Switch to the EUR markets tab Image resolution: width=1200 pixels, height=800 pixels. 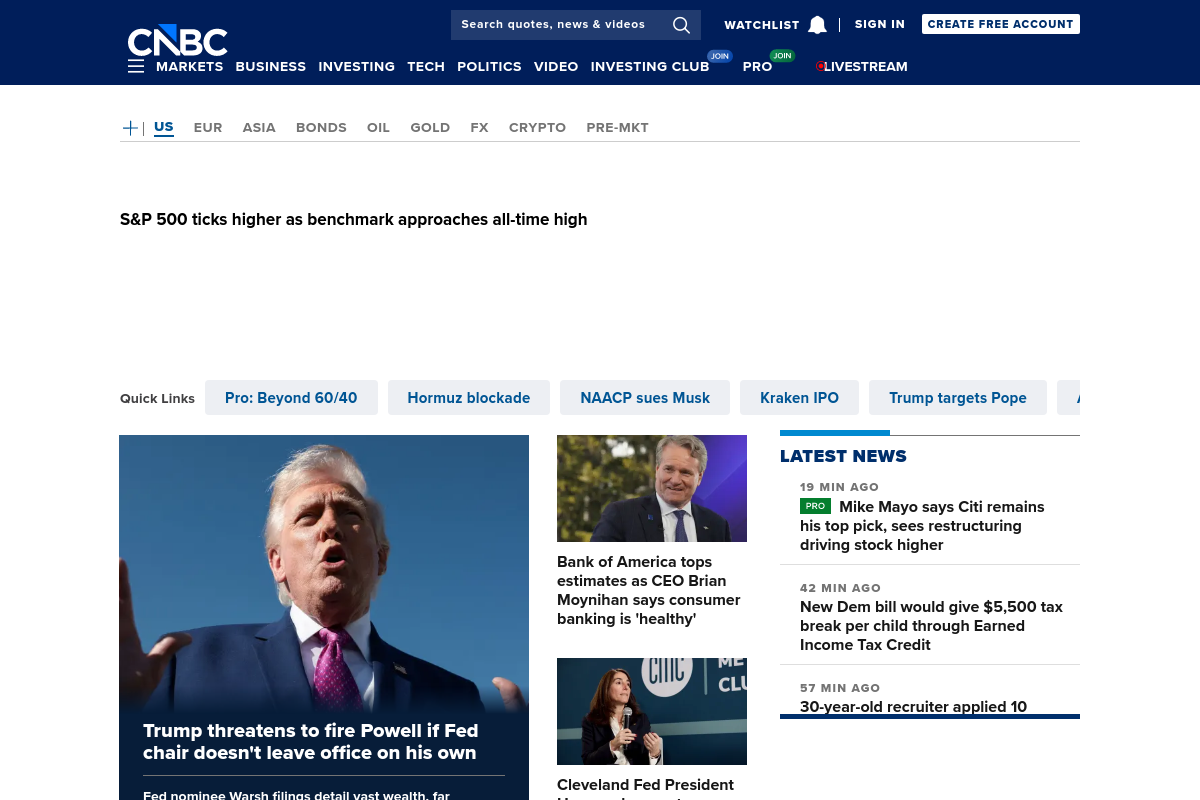point(208,128)
